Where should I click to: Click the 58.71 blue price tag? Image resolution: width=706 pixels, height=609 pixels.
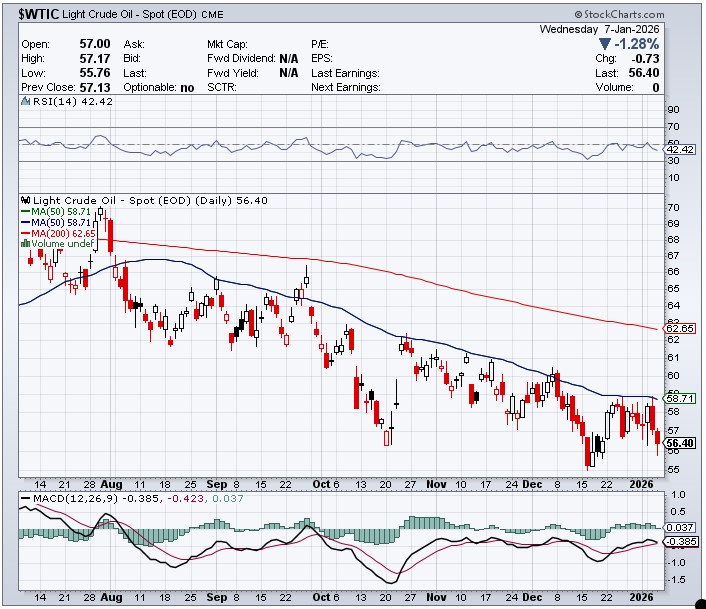click(x=679, y=397)
